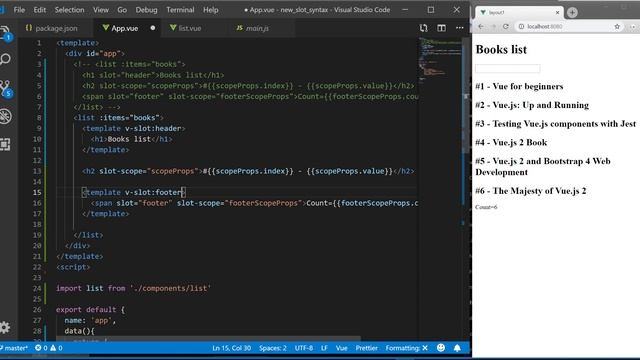This screenshot has height=360, width=640.
Task: Toggle the Formatting status item
Action: pyautogui.click(x=407, y=348)
